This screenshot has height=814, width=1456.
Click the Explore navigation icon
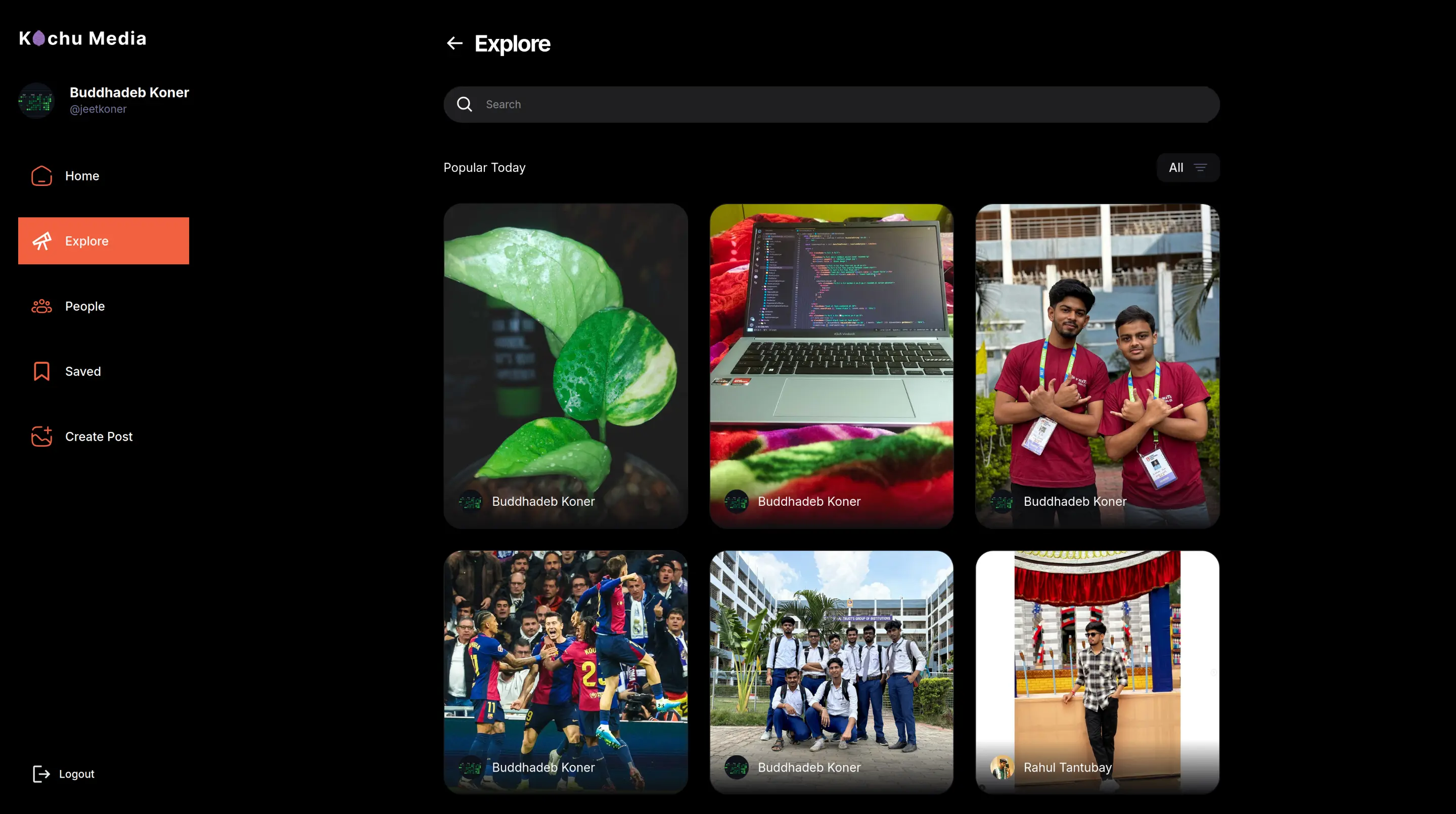[41, 240]
